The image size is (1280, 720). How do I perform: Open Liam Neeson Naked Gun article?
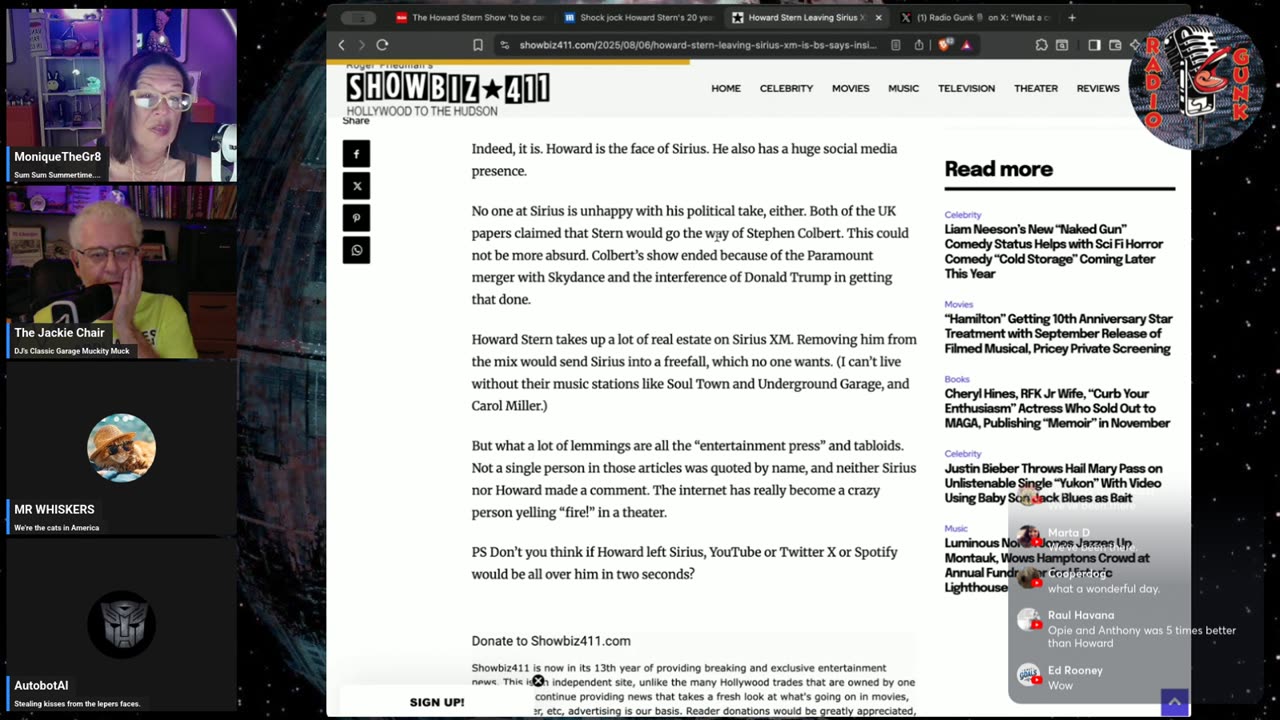(x=1053, y=251)
